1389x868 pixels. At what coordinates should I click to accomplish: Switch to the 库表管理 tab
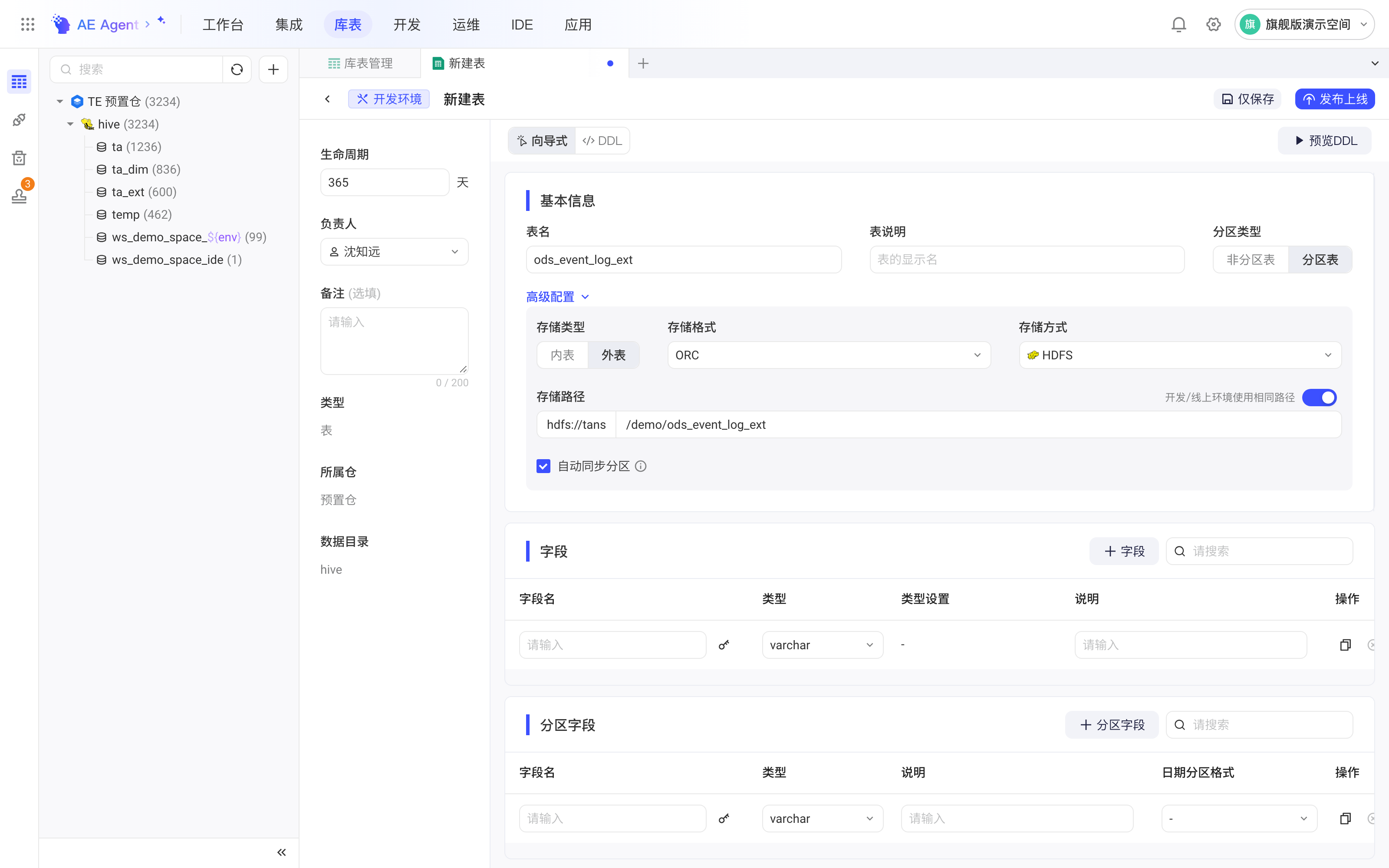(360, 63)
